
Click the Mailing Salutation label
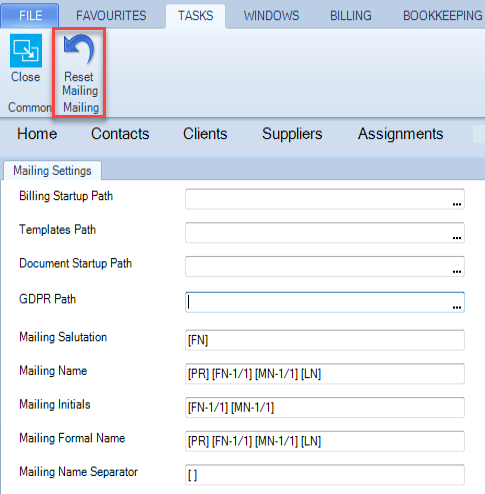[x=63, y=337]
